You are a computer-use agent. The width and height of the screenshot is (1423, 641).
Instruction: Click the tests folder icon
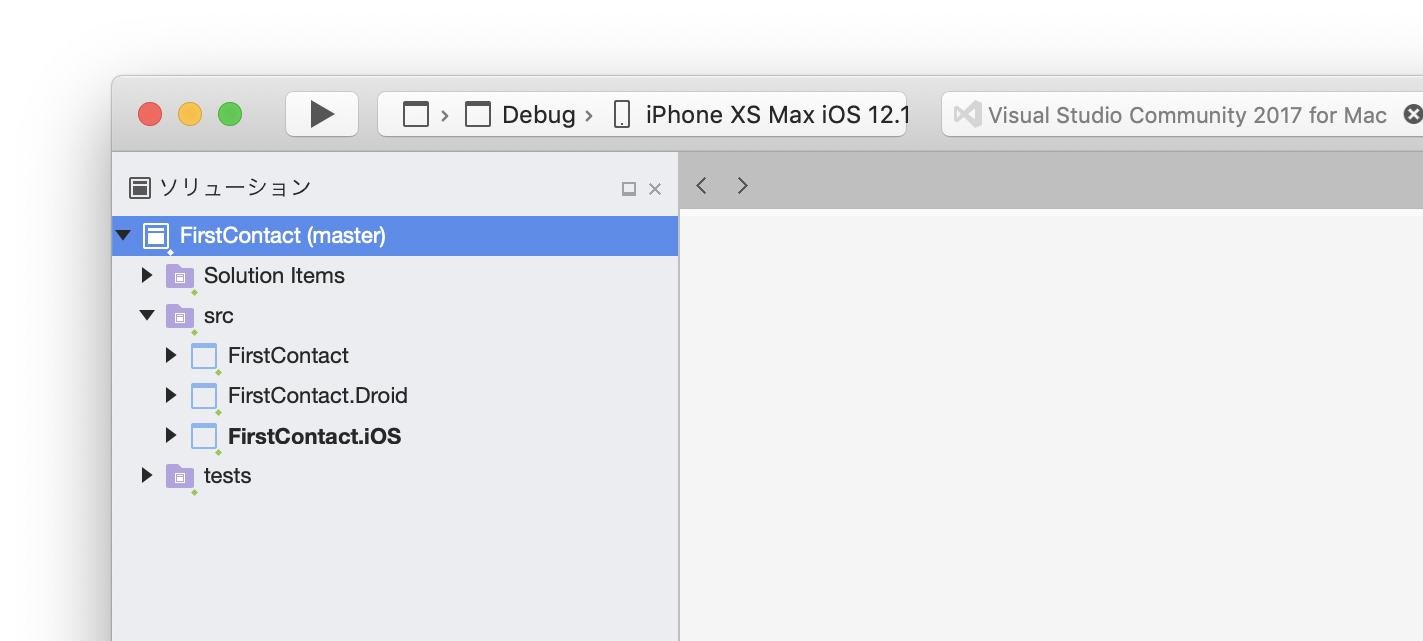pyautogui.click(x=180, y=476)
